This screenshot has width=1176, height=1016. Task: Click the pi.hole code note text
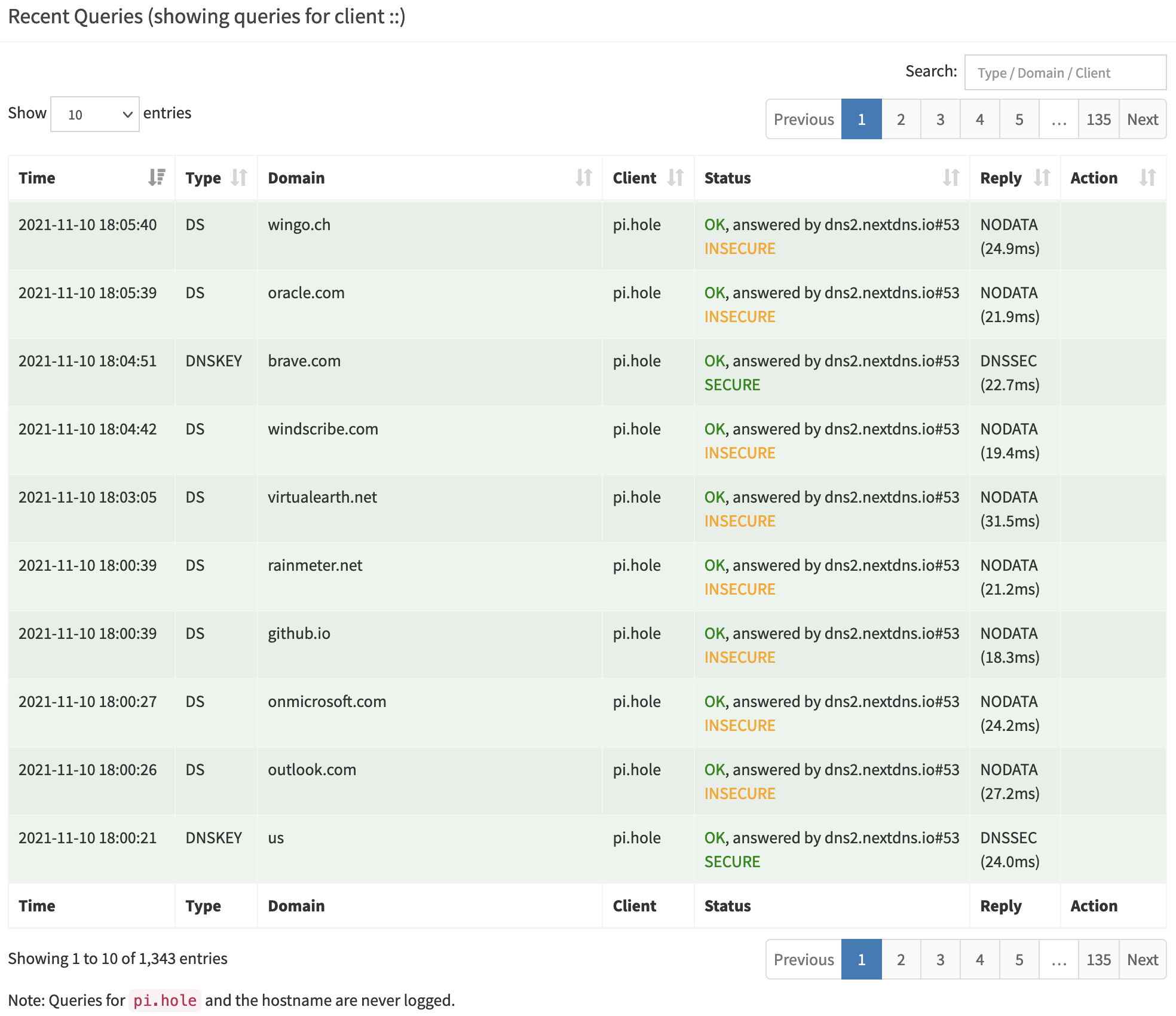pyautogui.click(x=165, y=1000)
